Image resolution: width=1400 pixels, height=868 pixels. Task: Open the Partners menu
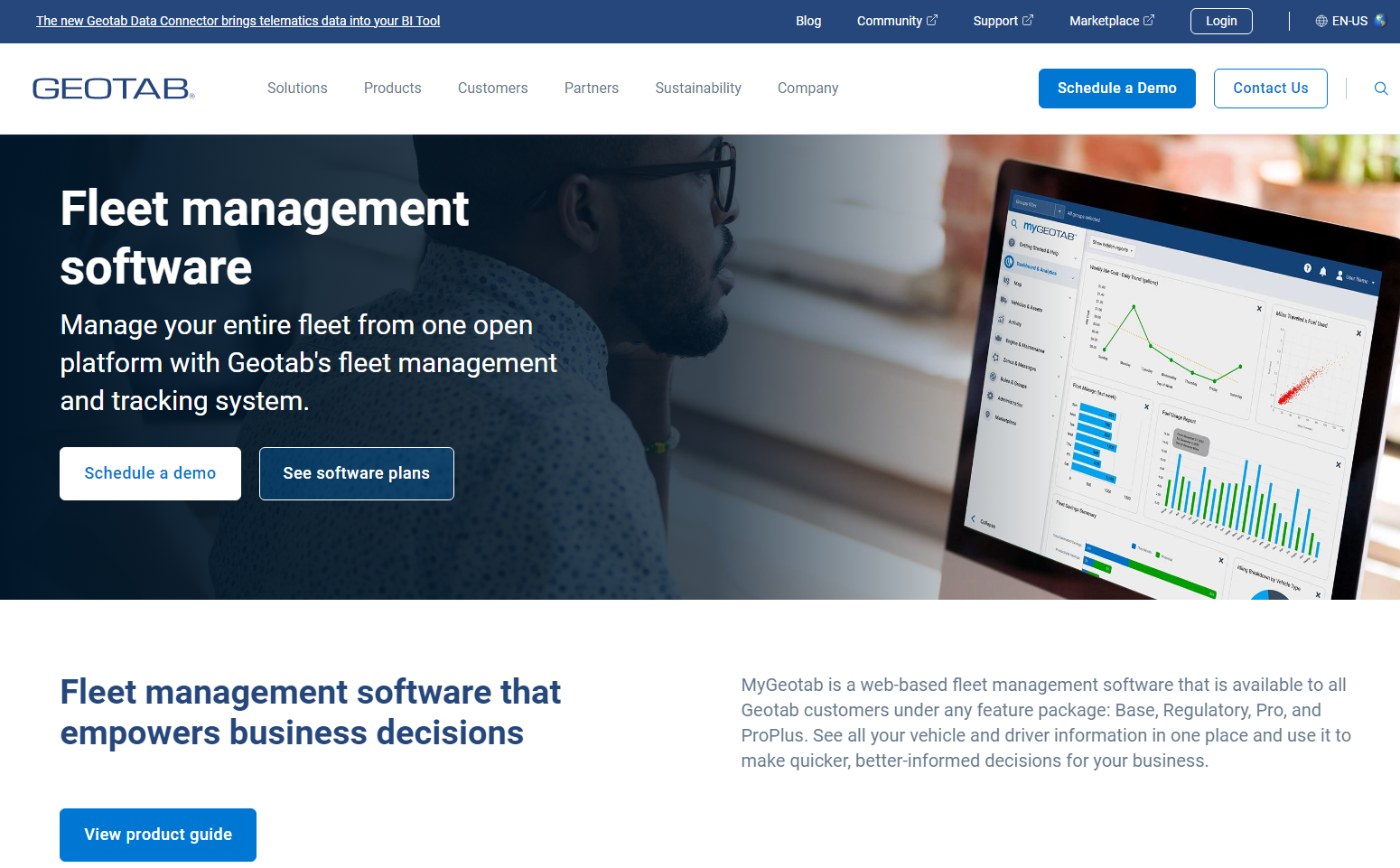pyautogui.click(x=592, y=88)
